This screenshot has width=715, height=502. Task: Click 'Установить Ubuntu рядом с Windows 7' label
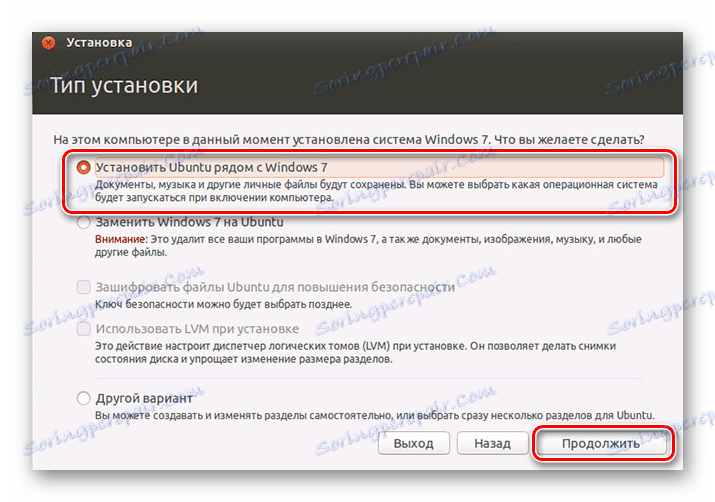point(211,167)
